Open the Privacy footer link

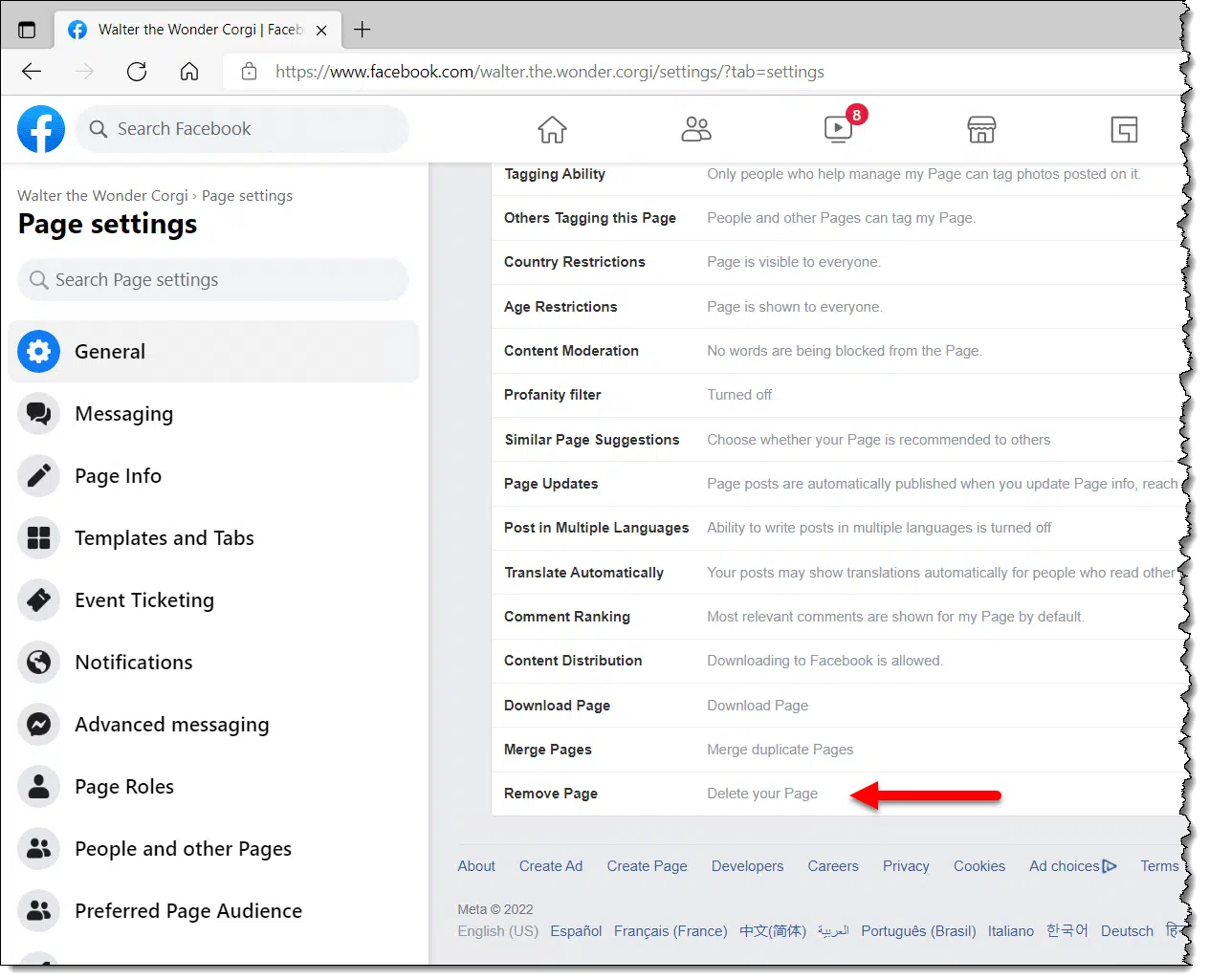pyautogui.click(x=906, y=866)
